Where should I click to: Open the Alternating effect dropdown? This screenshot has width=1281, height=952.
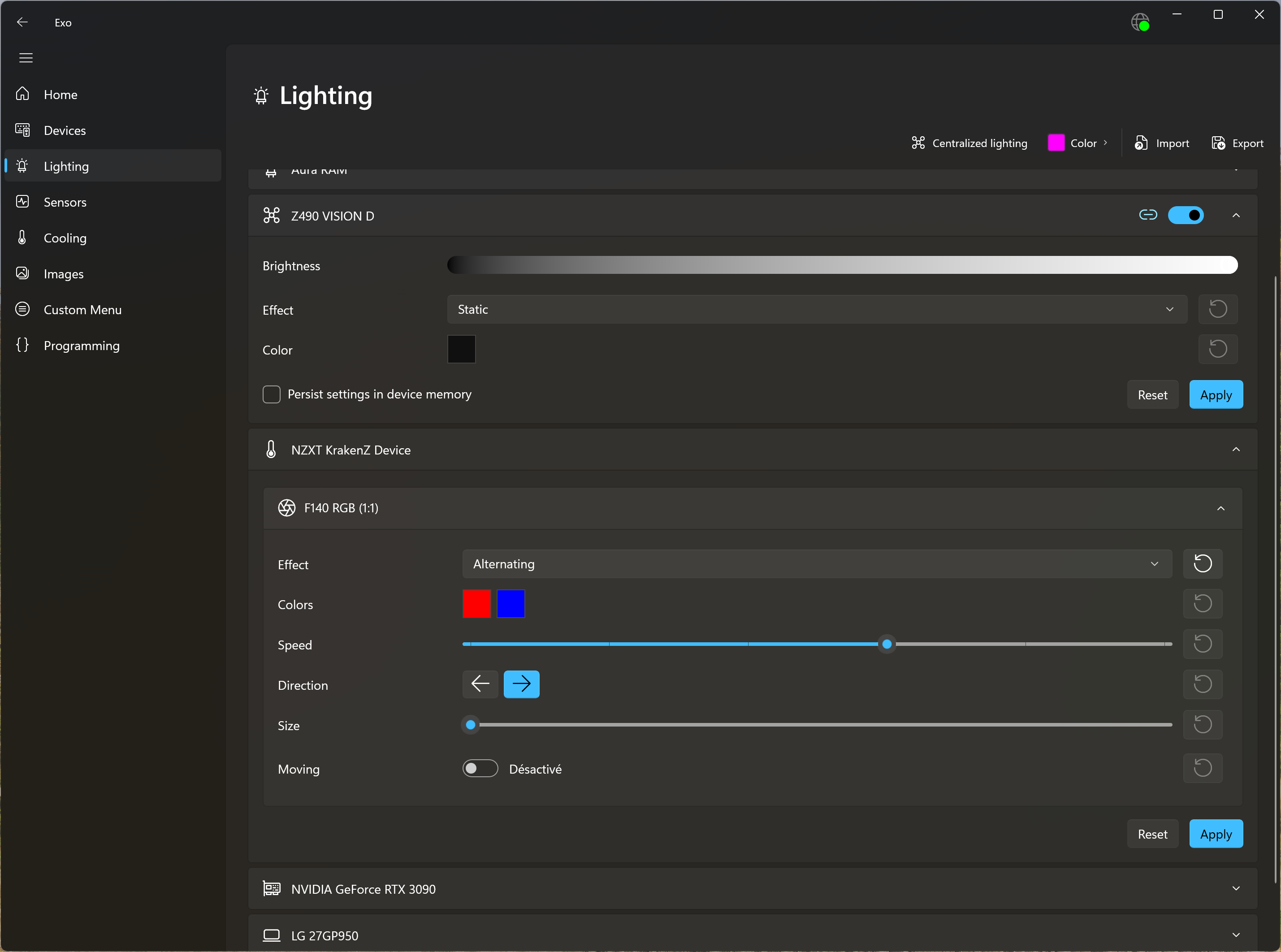816,563
